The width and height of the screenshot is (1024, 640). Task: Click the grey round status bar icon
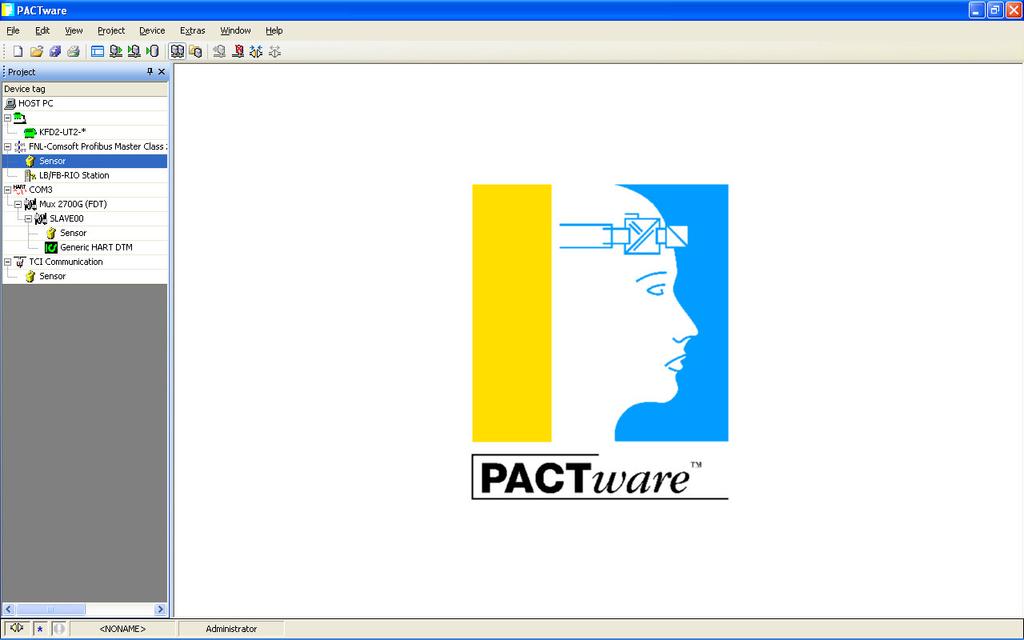click(59, 628)
